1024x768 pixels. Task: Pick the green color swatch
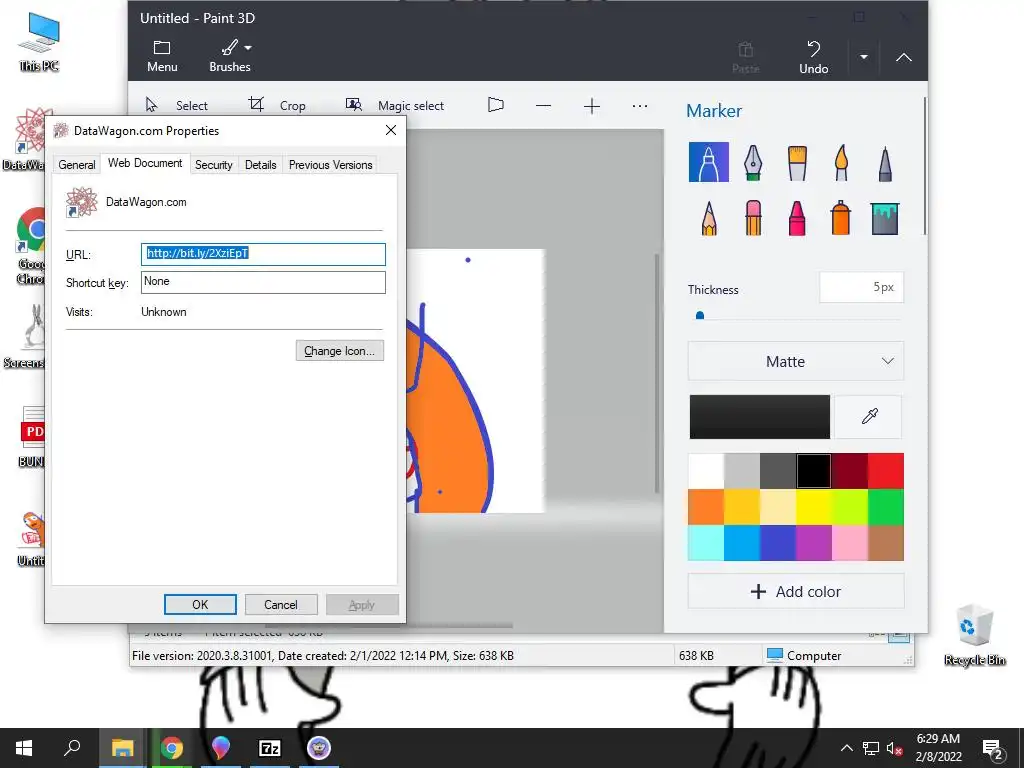pyautogui.click(x=886, y=507)
